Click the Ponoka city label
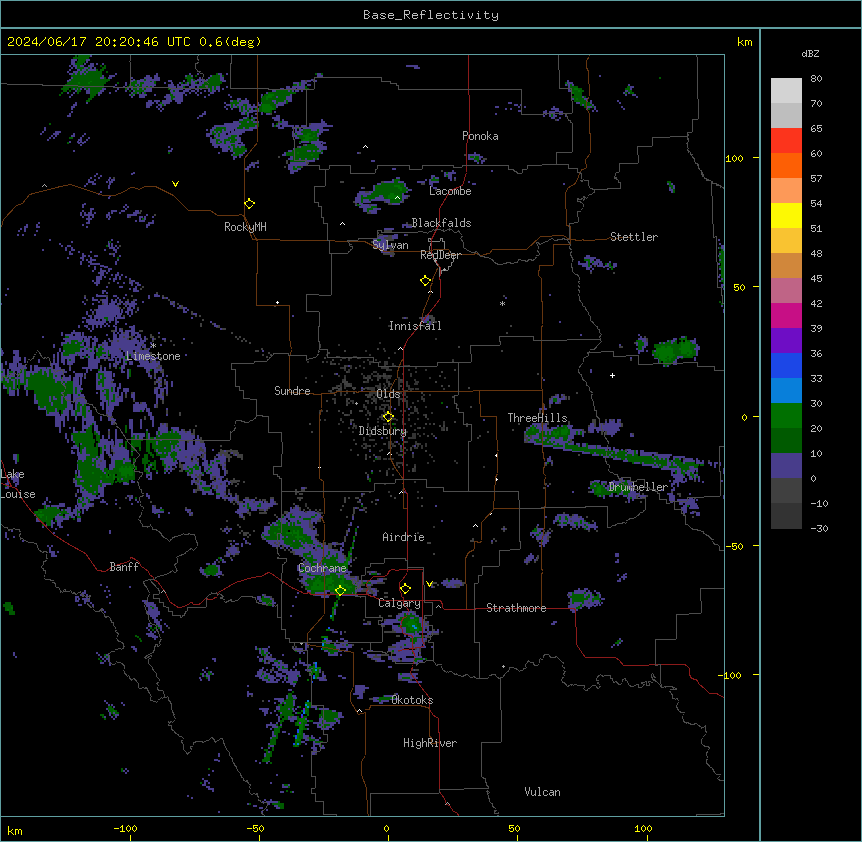This screenshot has width=862, height=842. coord(480,136)
